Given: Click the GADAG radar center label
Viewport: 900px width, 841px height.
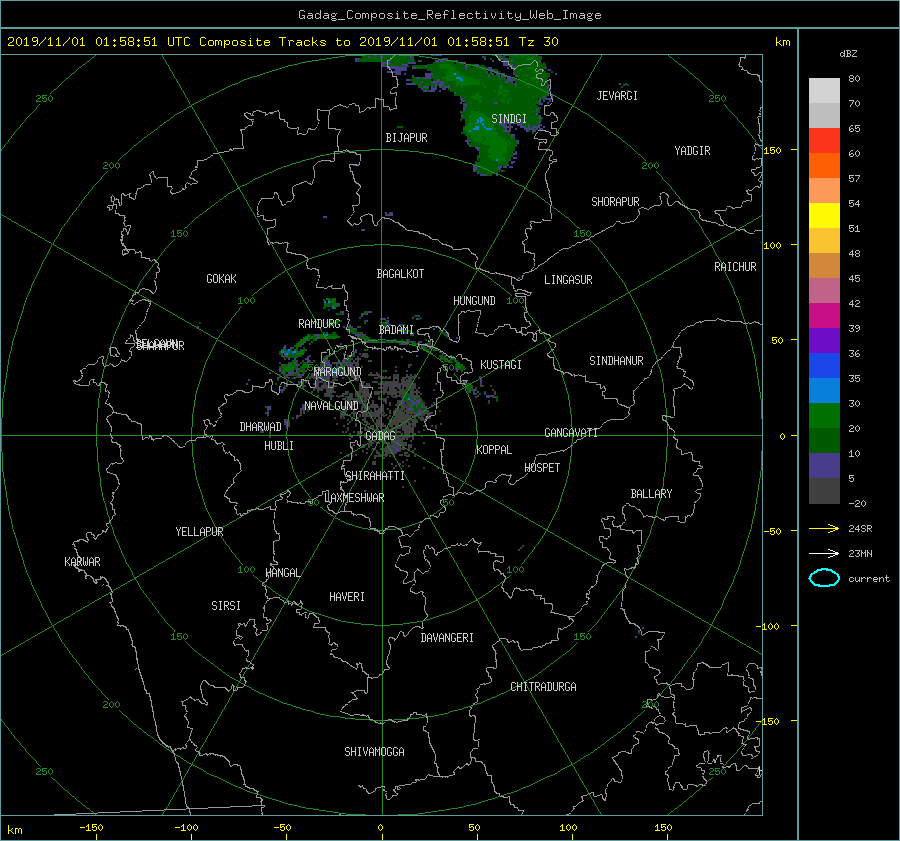Looking at the screenshot, I should [x=381, y=436].
